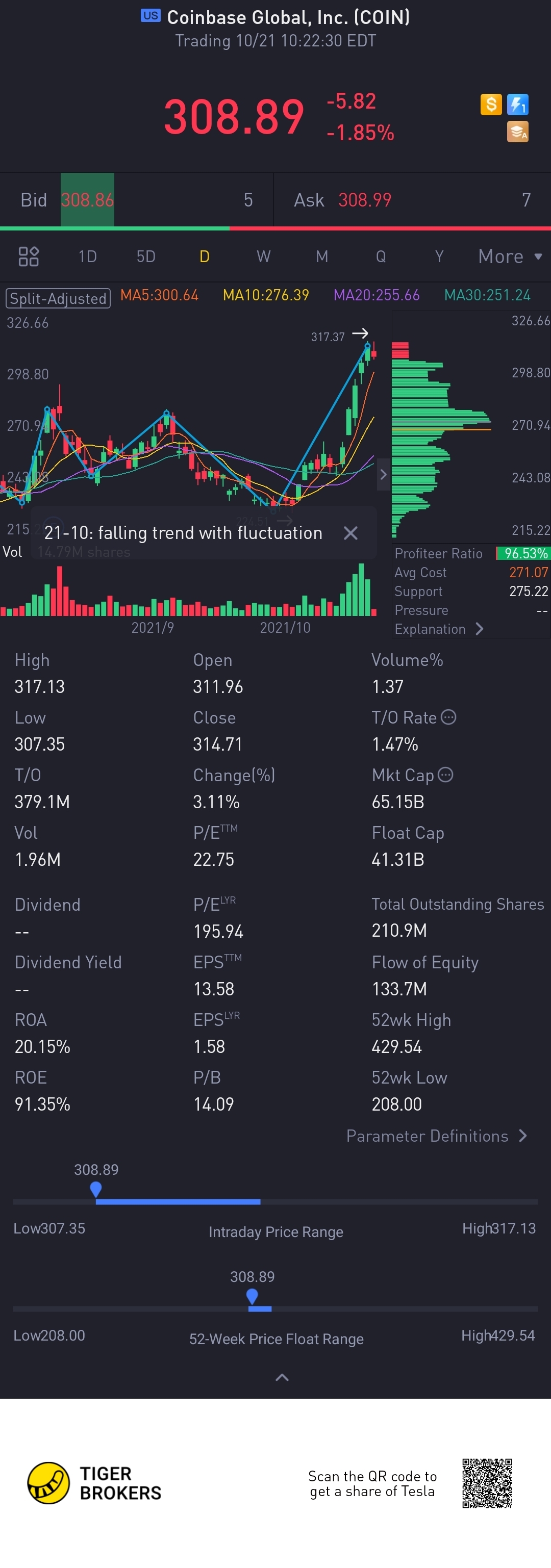This screenshot has height=1568, width=551.
Task: Tap the T/O Rate info icon
Action: pyautogui.click(x=448, y=717)
